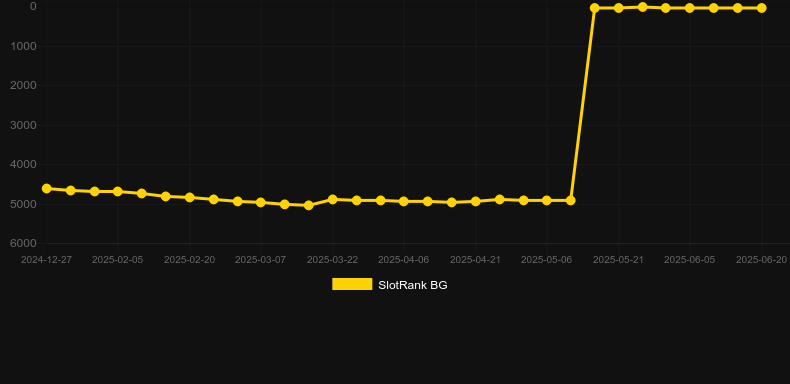Image resolution: width=790 pixels, height=384 pixels.
Task: Select the data point above 2025-04-06
Action: (x=404, y=202)
